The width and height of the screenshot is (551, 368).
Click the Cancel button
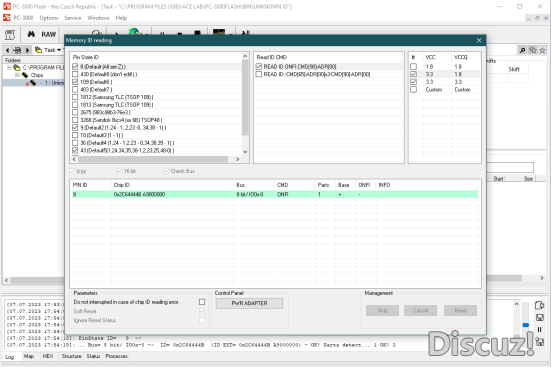pyautogui.click(x=421, y=310)
